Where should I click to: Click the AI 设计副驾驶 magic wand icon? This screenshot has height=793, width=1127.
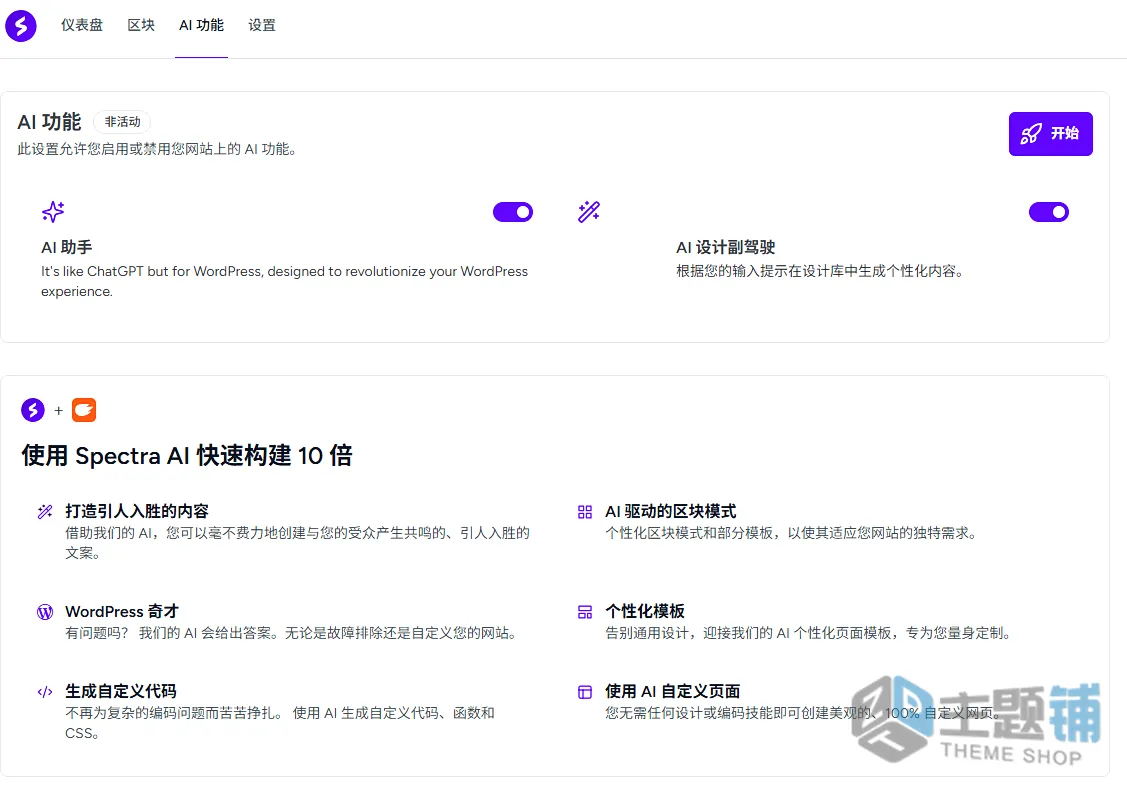point(589,212)
